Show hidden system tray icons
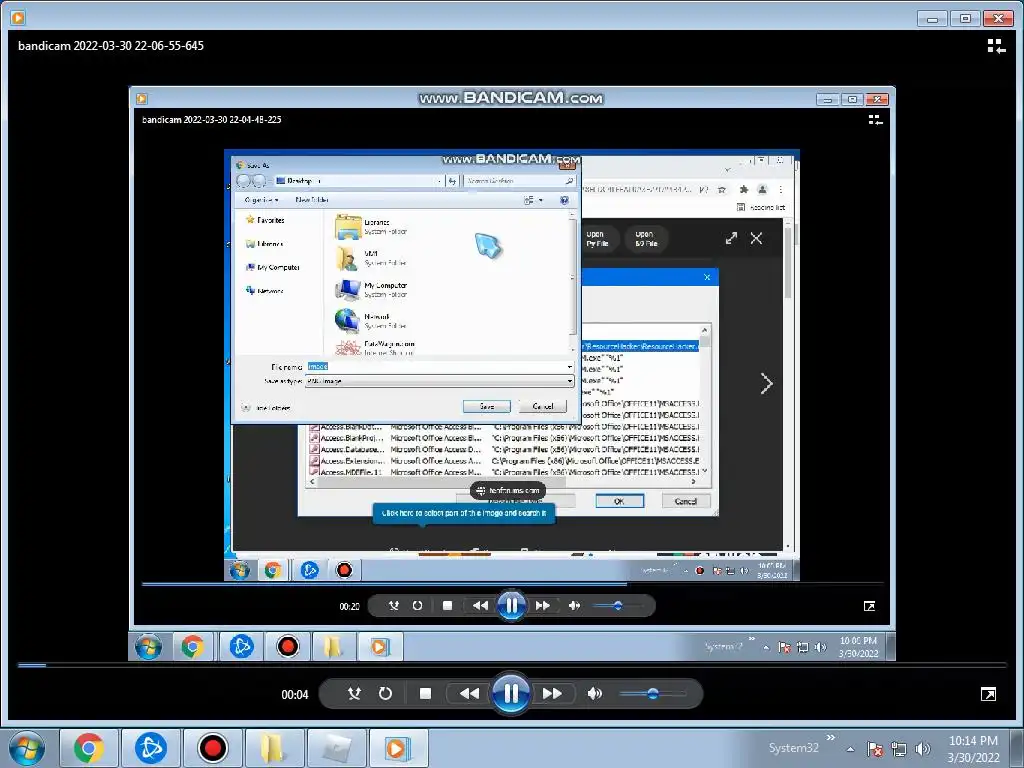 click(850, 750)
